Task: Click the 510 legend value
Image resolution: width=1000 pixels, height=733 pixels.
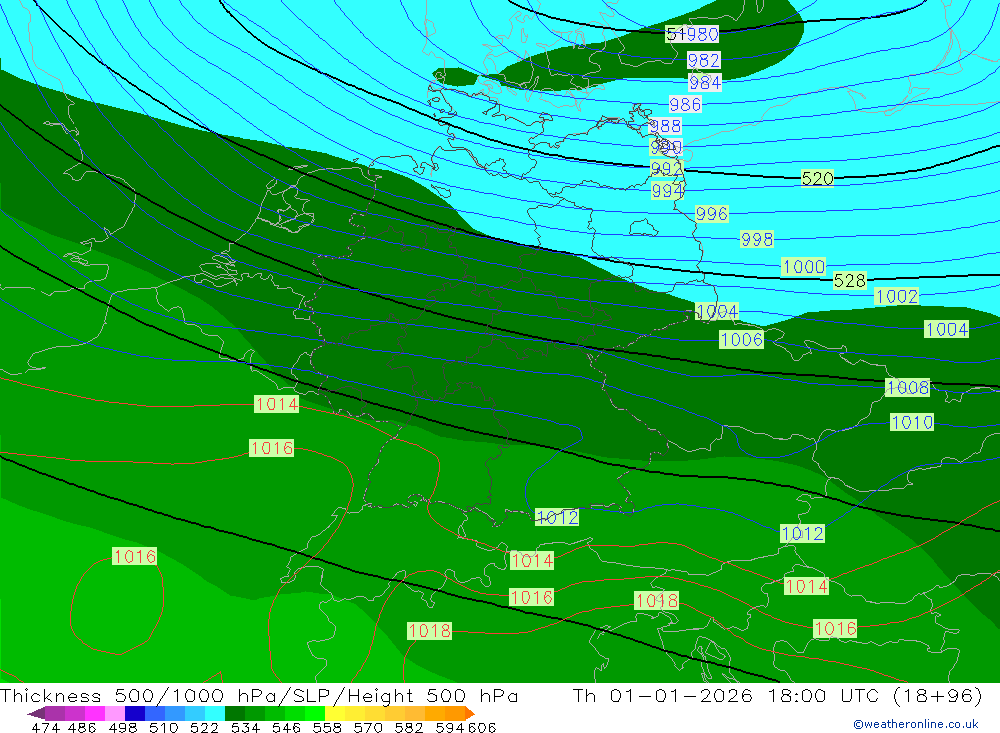Action: [163, 727]
